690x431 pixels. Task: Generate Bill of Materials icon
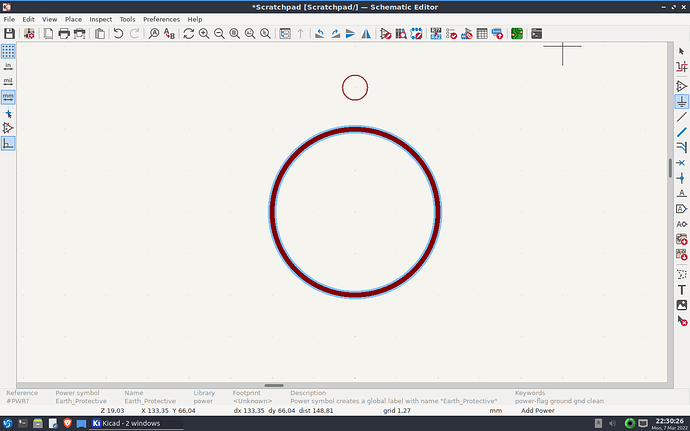497,33
